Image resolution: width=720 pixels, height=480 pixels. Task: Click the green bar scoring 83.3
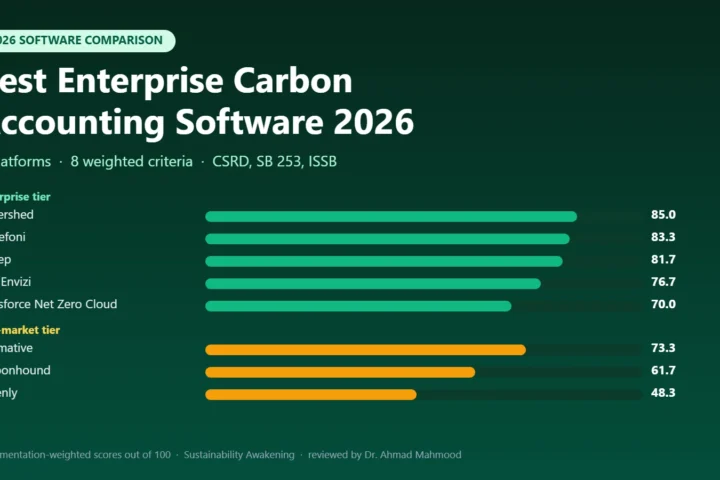388,239
